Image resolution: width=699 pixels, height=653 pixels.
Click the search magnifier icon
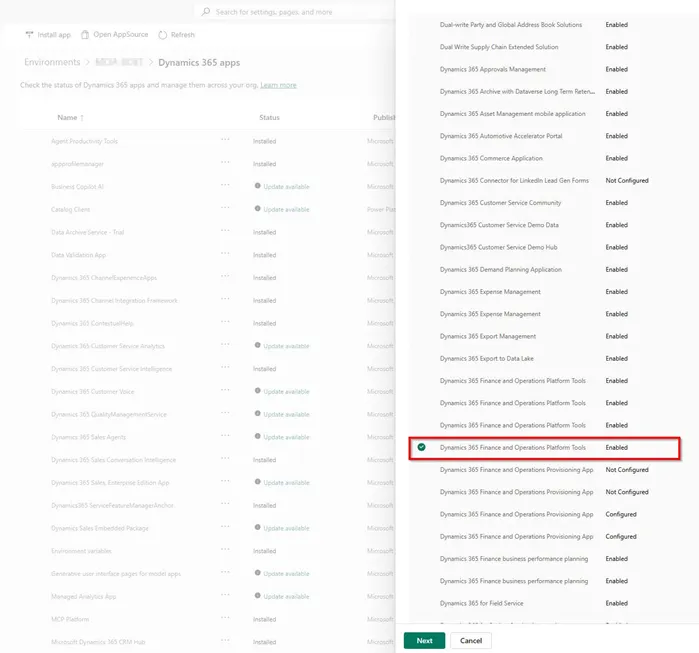pyautogui.click(x=206, y=12)
